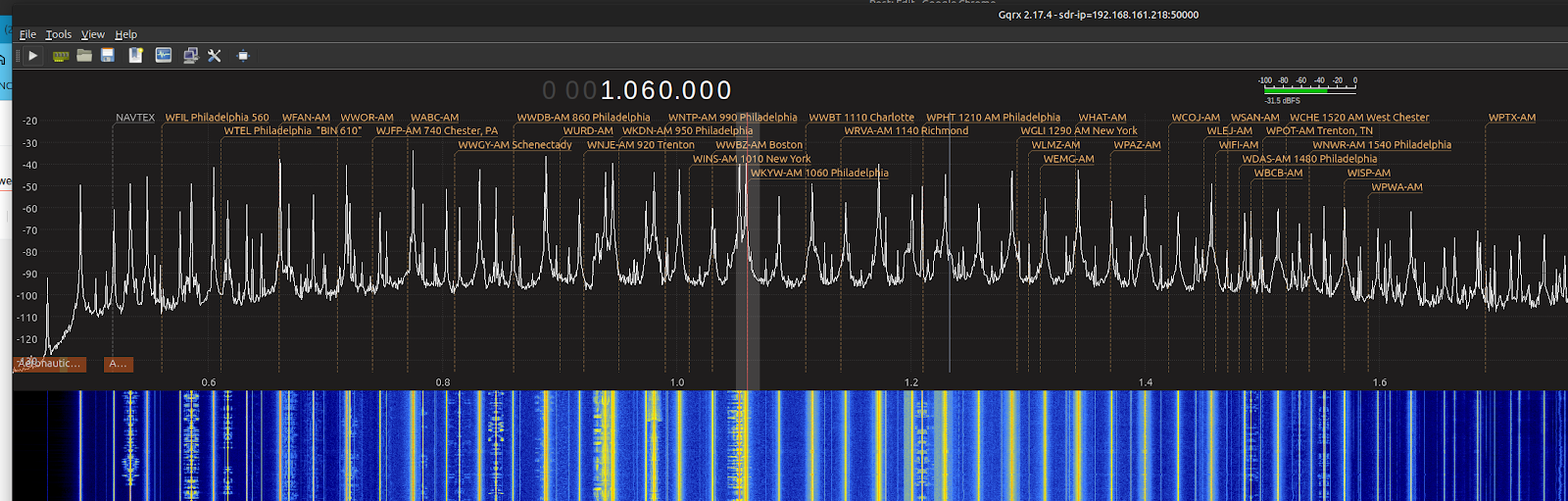Select the WLMZ-AM bookmark label
This screenshot has width=1568, height=501.
(1055, 145)
